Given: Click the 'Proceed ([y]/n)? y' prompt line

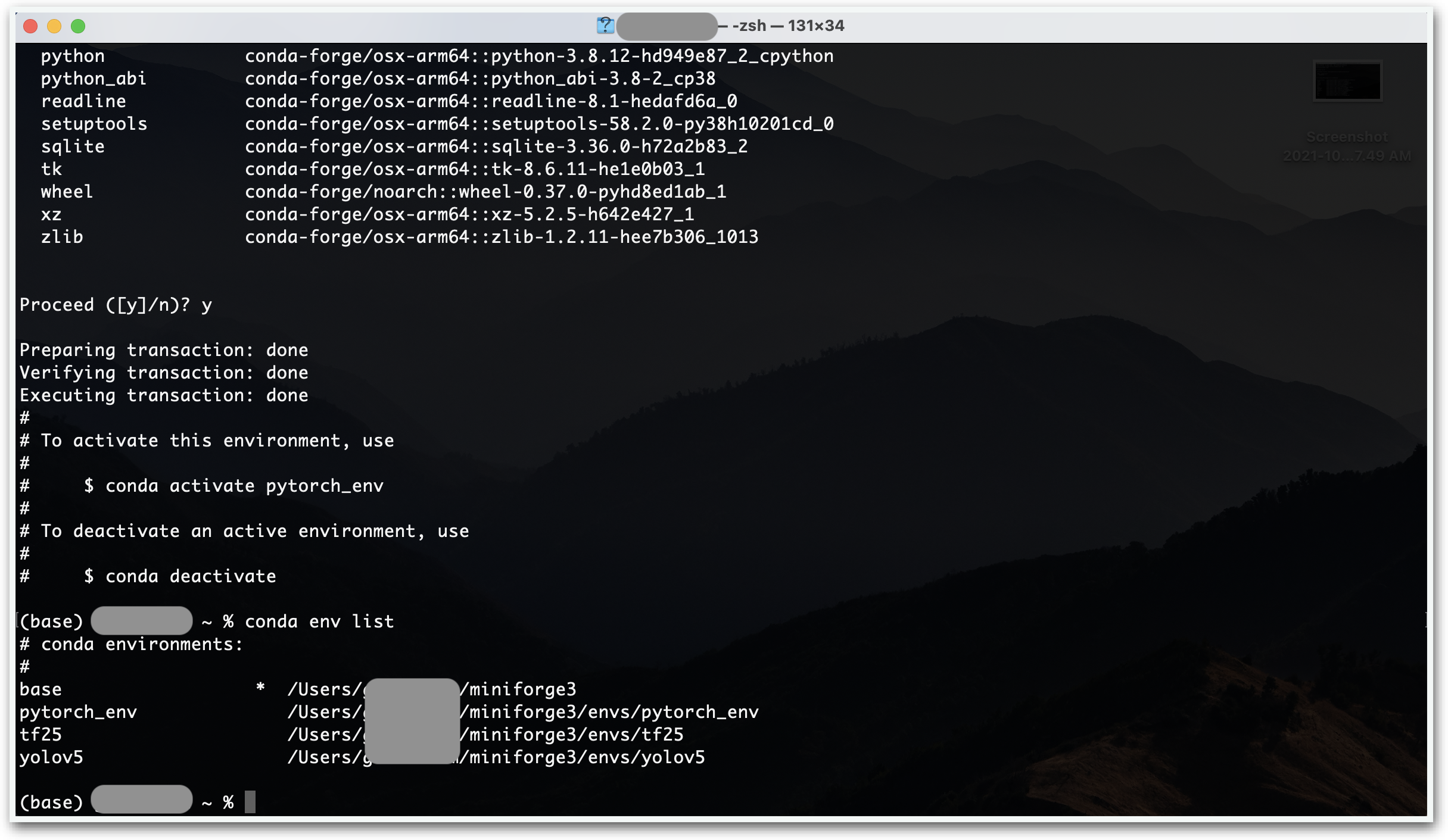Looking at the screenshot, I should click(116, 305).
